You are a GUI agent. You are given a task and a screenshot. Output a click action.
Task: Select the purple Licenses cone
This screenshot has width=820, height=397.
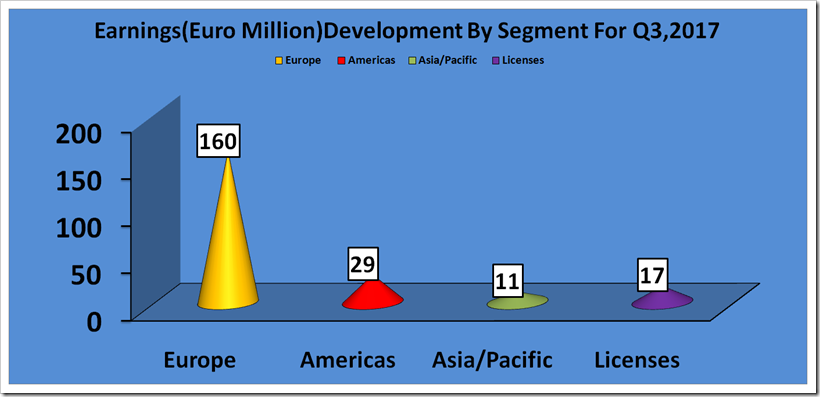tap(662, 299)
